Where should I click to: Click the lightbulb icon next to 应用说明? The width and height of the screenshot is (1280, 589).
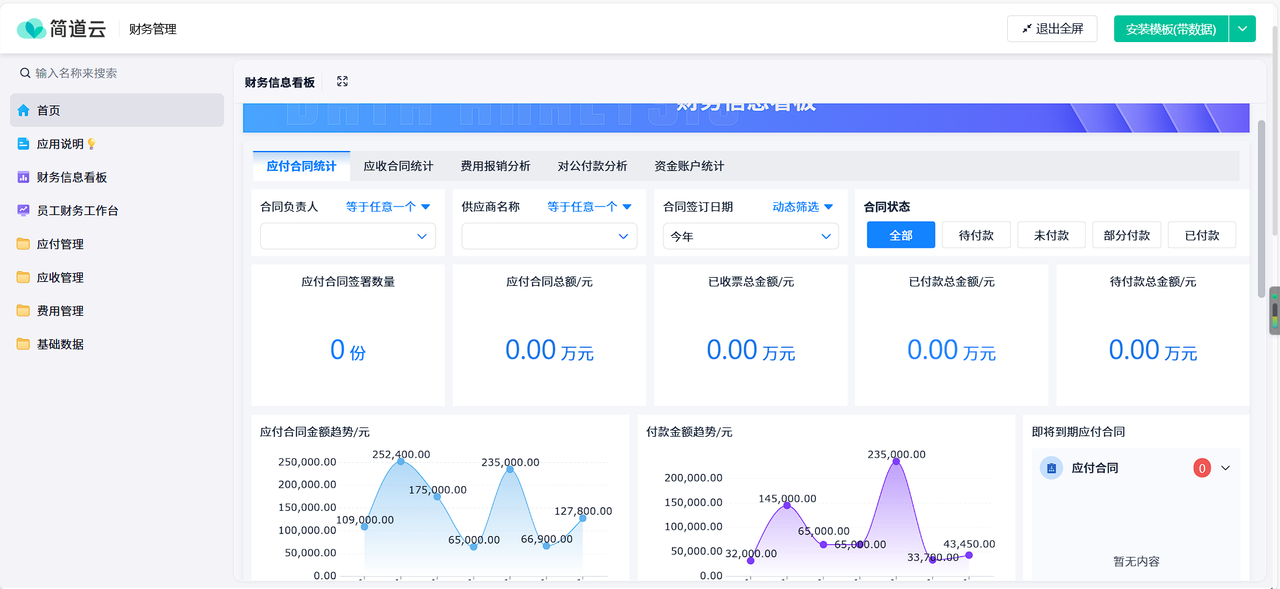(91, 144)
